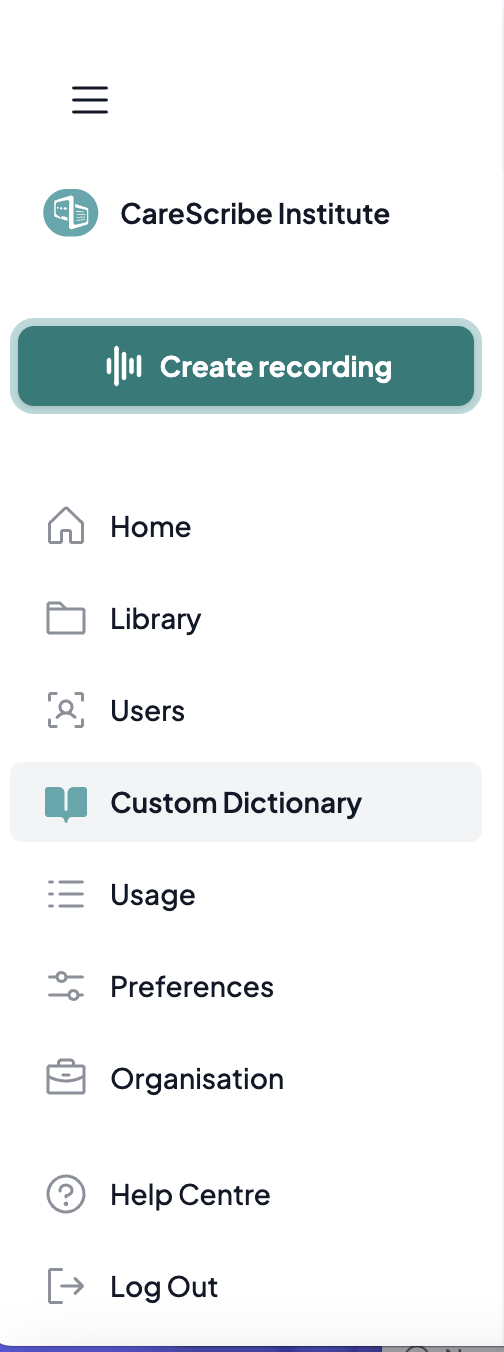Click the CareScribe Institute logo icon
This screenshot has width=504, height=1352.
coord(70,213)
